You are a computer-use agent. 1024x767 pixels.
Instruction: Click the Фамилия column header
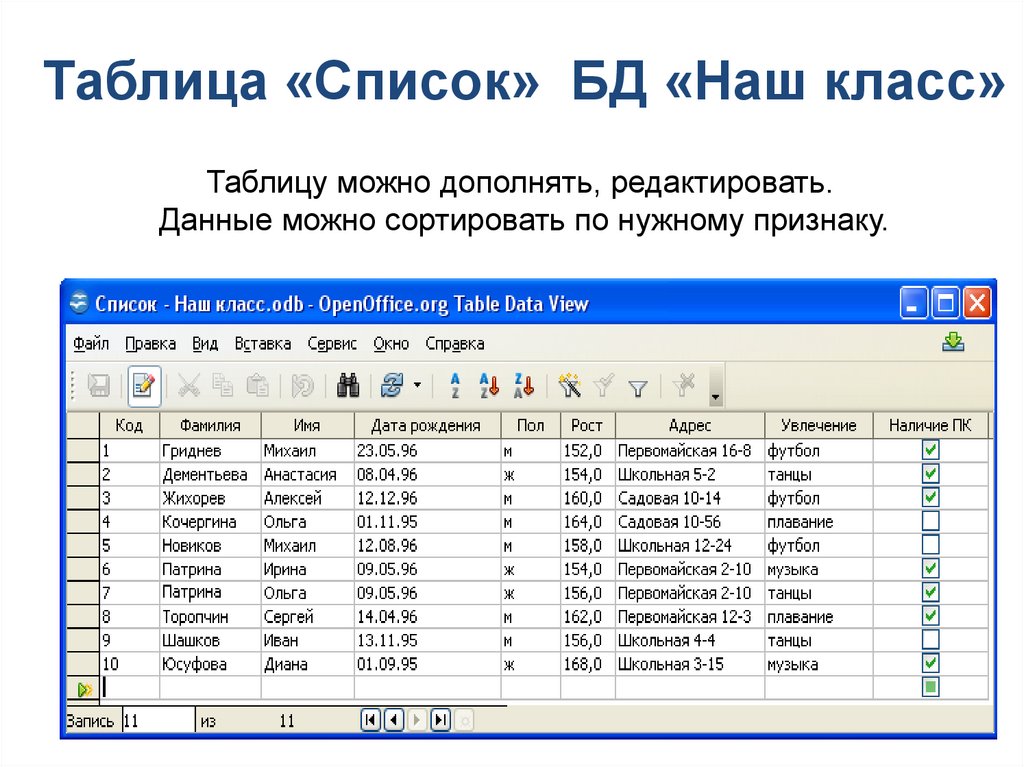[210, 425]
